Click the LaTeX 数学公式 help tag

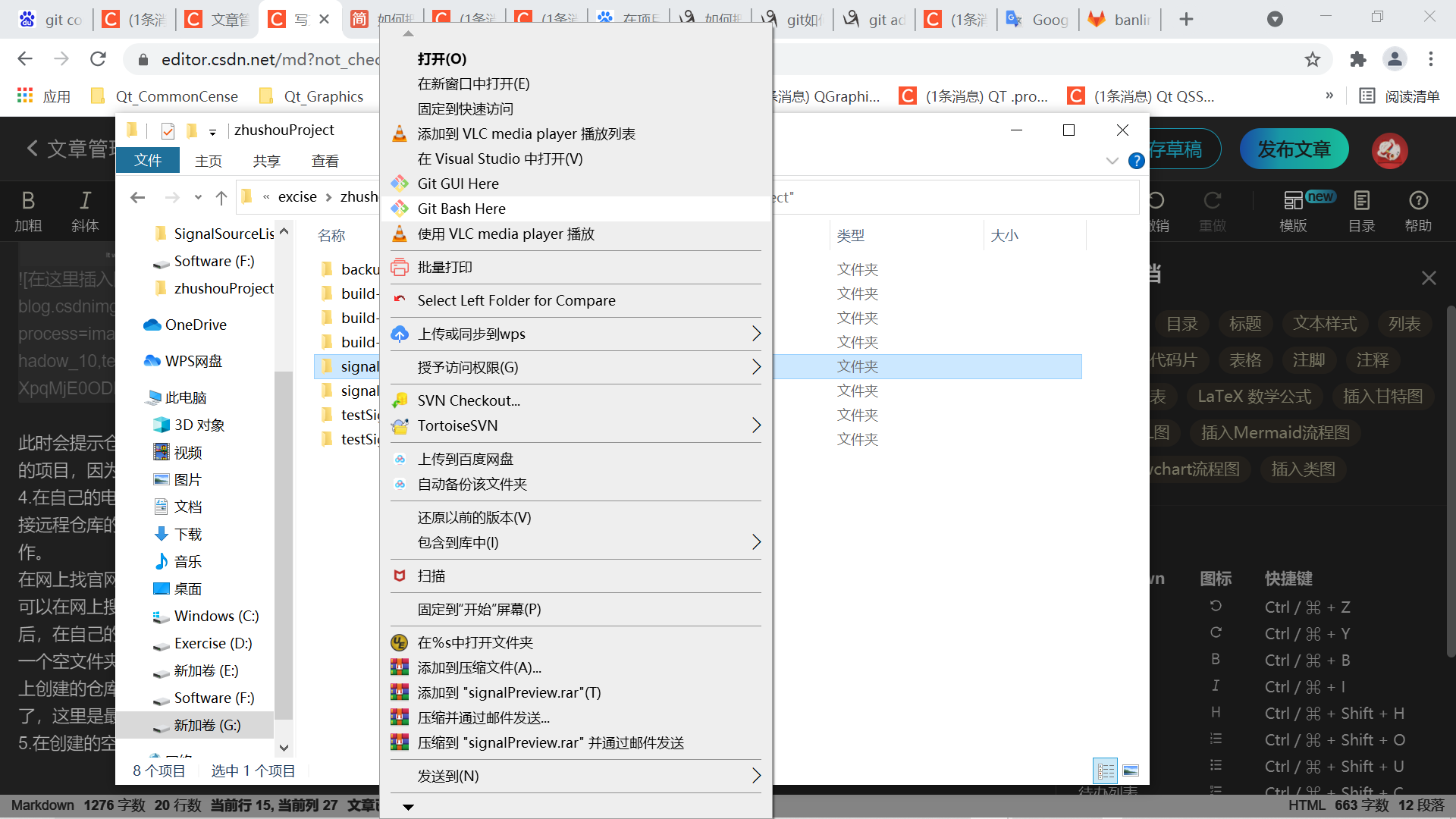(x=1254, y=397)
